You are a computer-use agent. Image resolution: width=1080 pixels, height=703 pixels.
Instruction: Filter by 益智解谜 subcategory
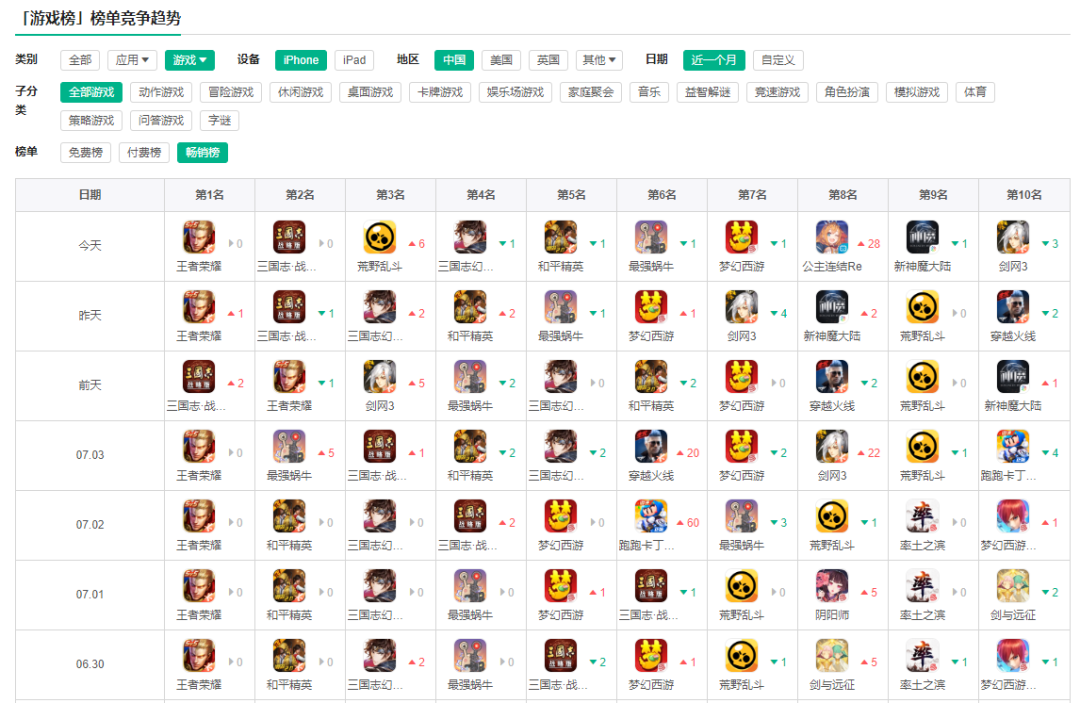(707, 92)
